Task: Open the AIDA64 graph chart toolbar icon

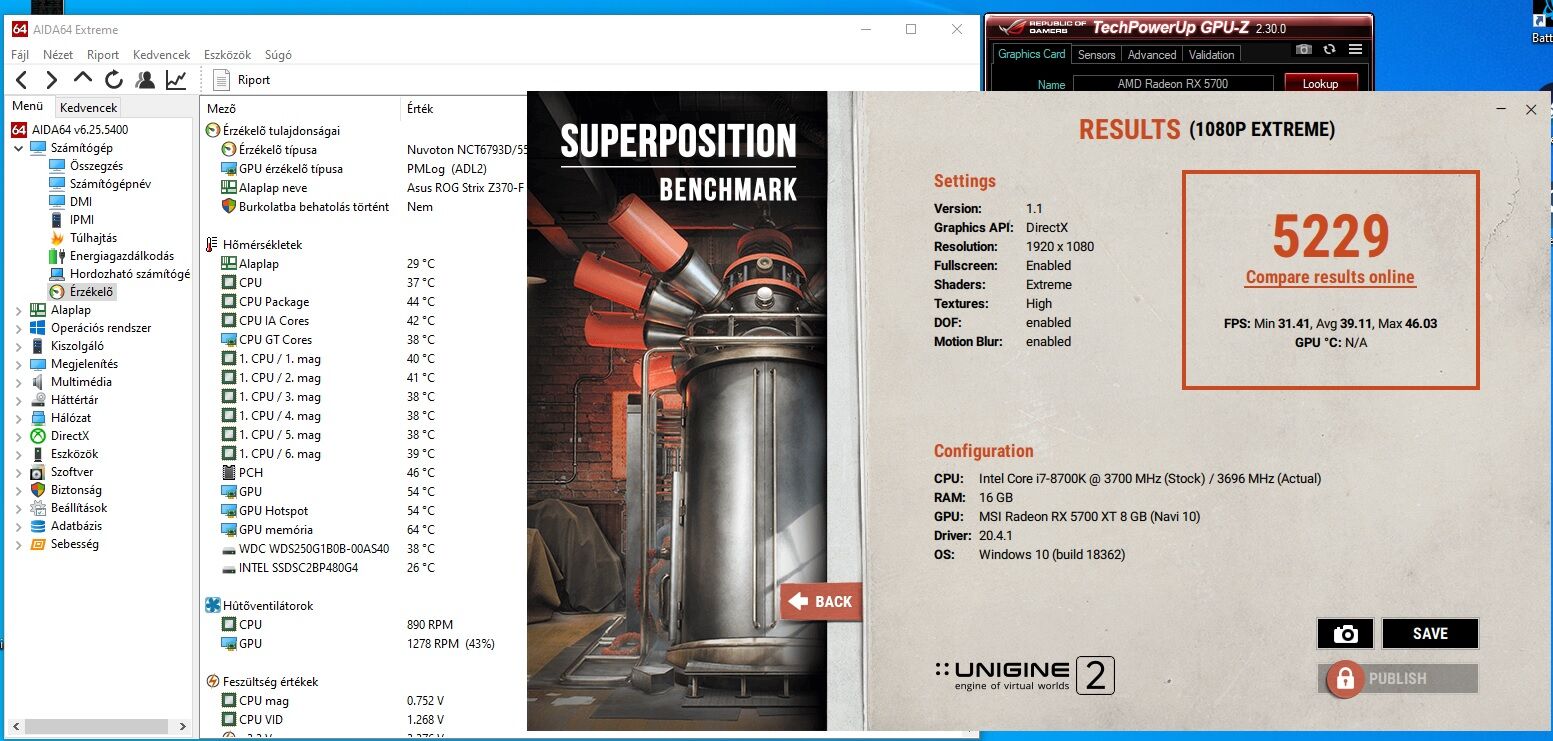Action: click(176, 80)
